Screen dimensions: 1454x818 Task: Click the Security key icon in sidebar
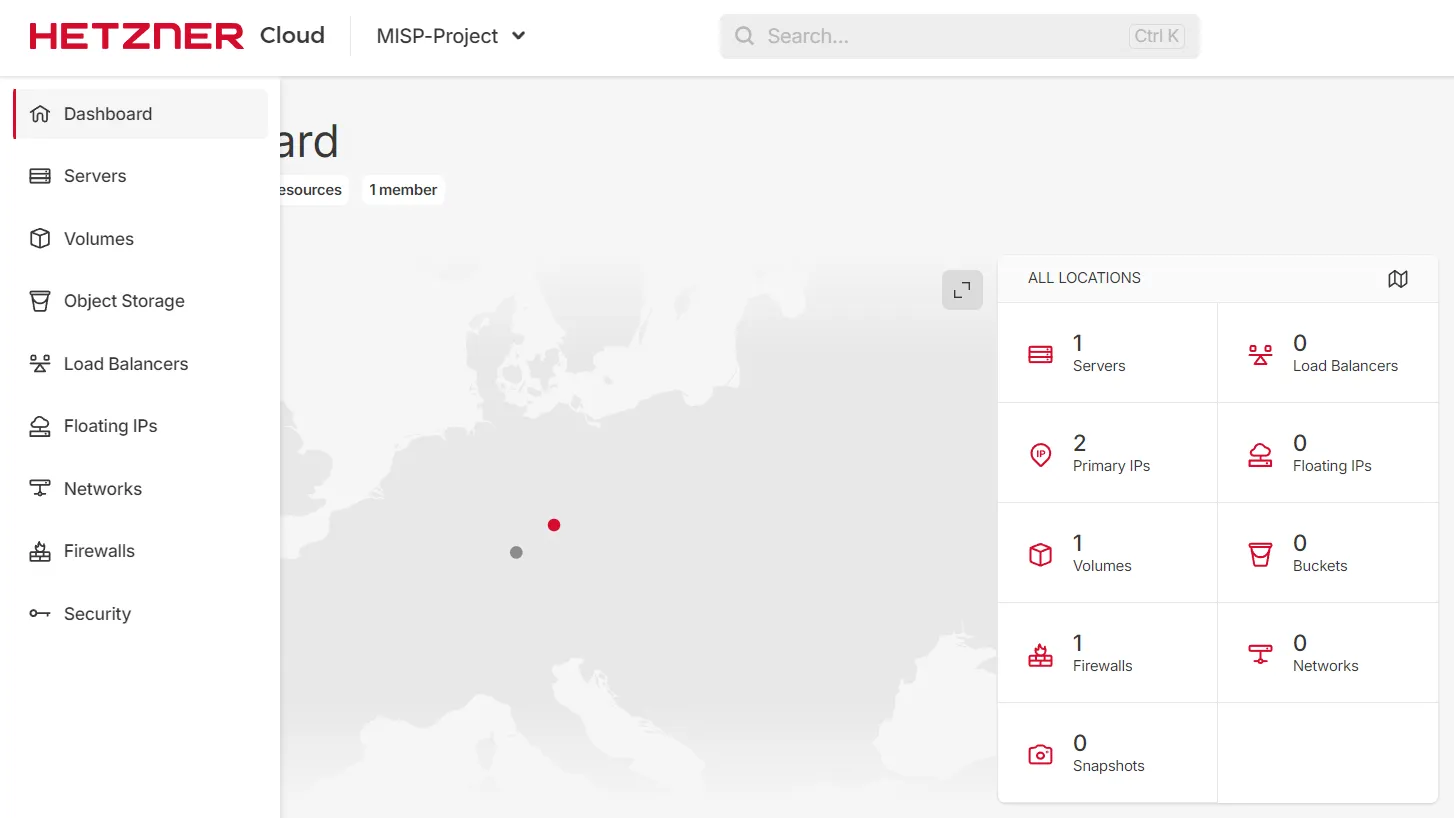[x=40, y=614]
